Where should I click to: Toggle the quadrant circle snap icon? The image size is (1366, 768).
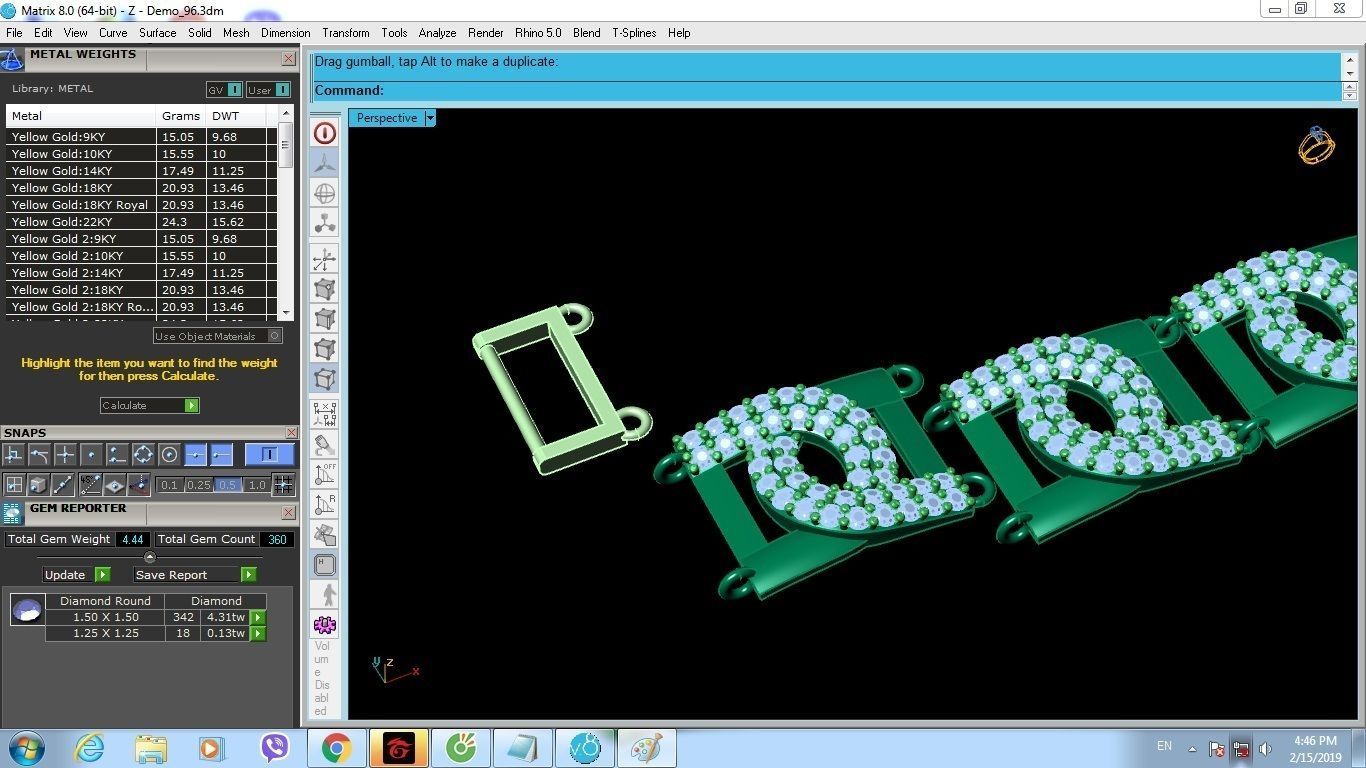[x=144, y=455]
